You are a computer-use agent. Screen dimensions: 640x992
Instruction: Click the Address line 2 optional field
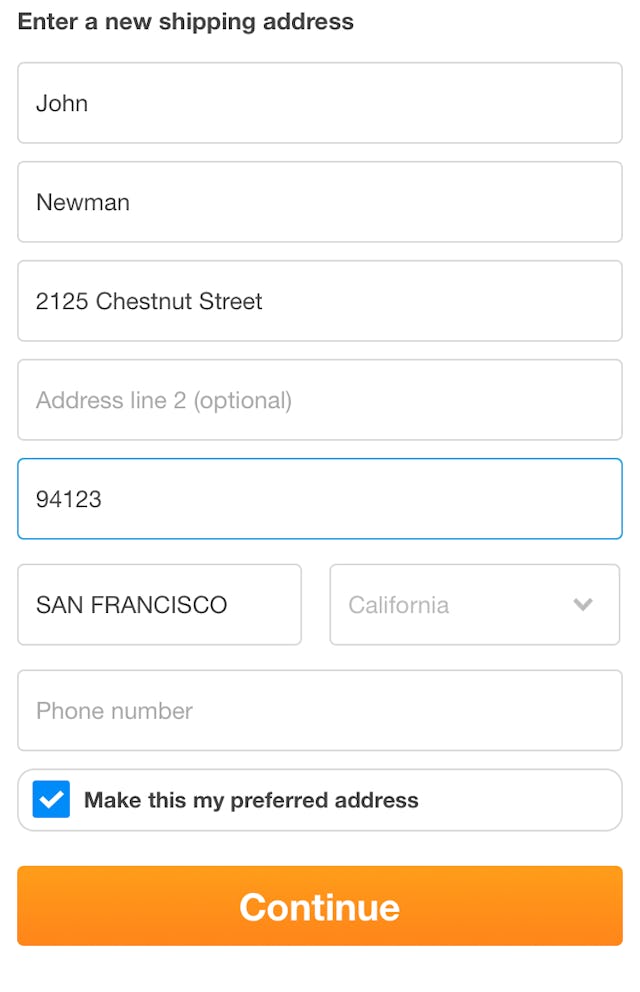pyautogui.click(x=320, y=400)
